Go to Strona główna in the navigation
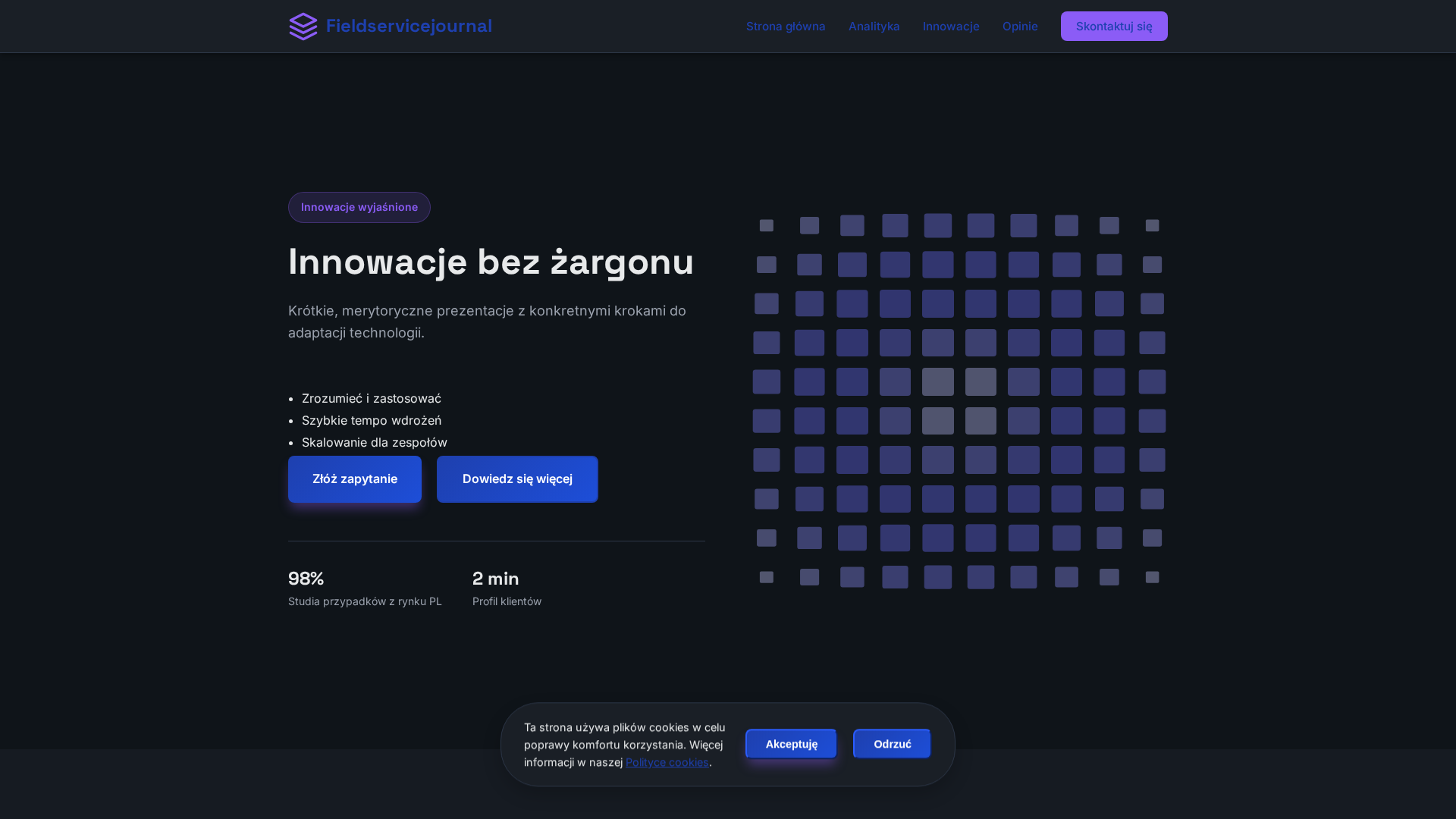This screenshot has height=819, width=1456. pyautogui.click(x=786, y=27)
